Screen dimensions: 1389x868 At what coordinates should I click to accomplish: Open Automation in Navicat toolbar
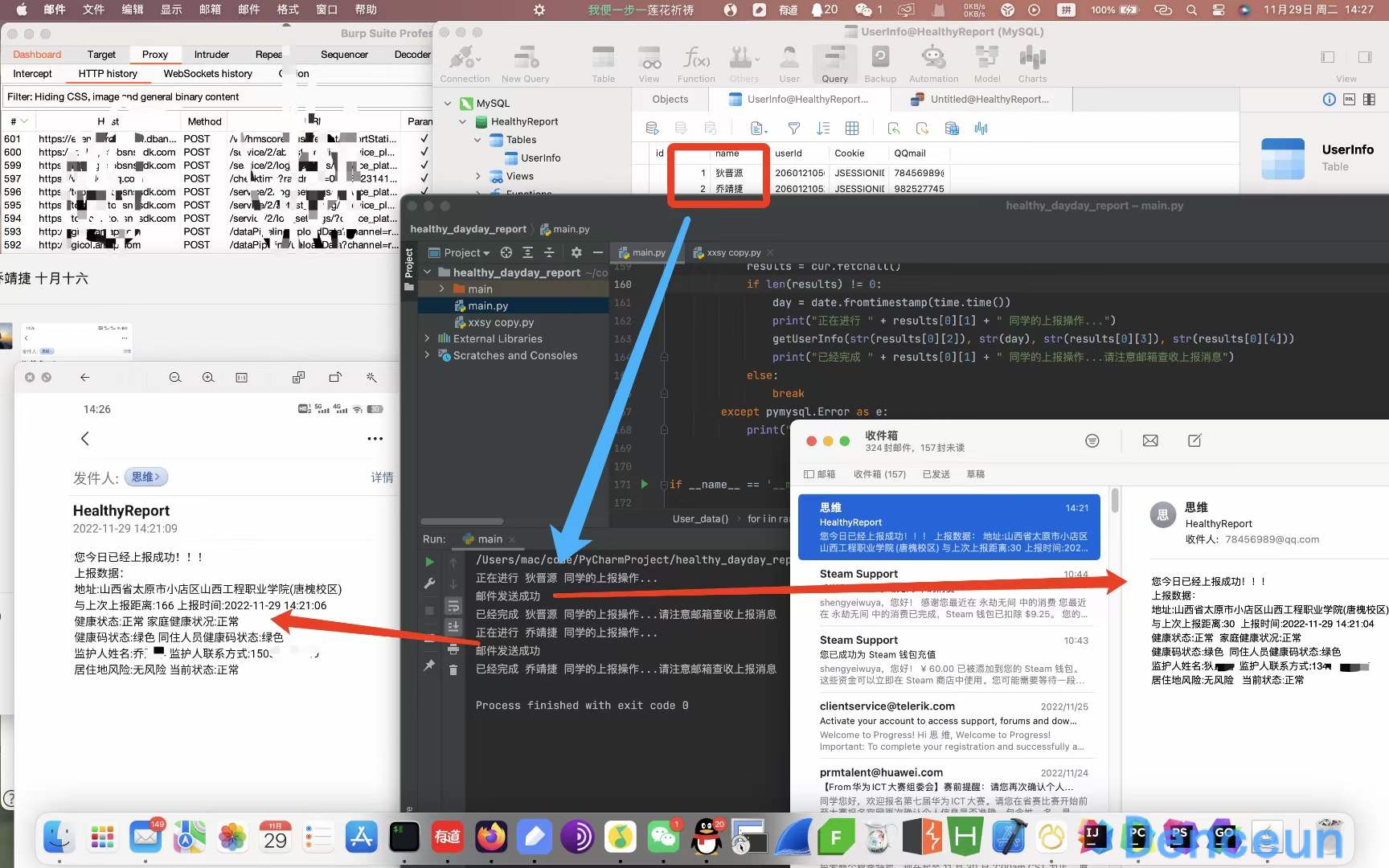[933, 63]
